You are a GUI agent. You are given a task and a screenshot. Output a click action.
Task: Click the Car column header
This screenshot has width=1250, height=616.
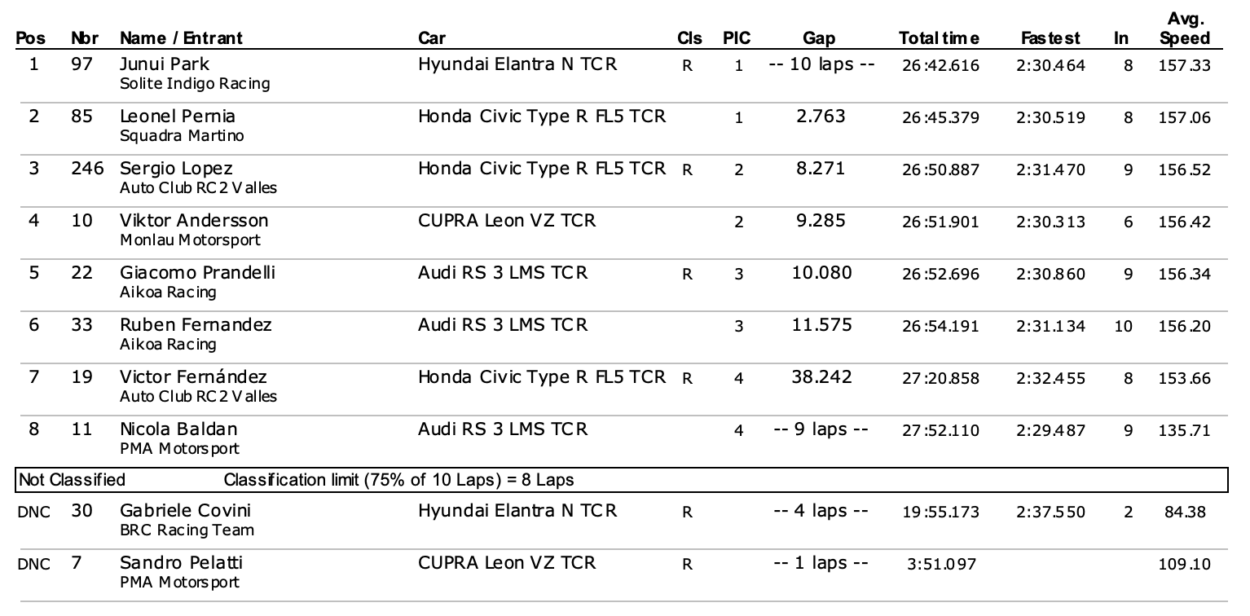[x=432, y=39]
